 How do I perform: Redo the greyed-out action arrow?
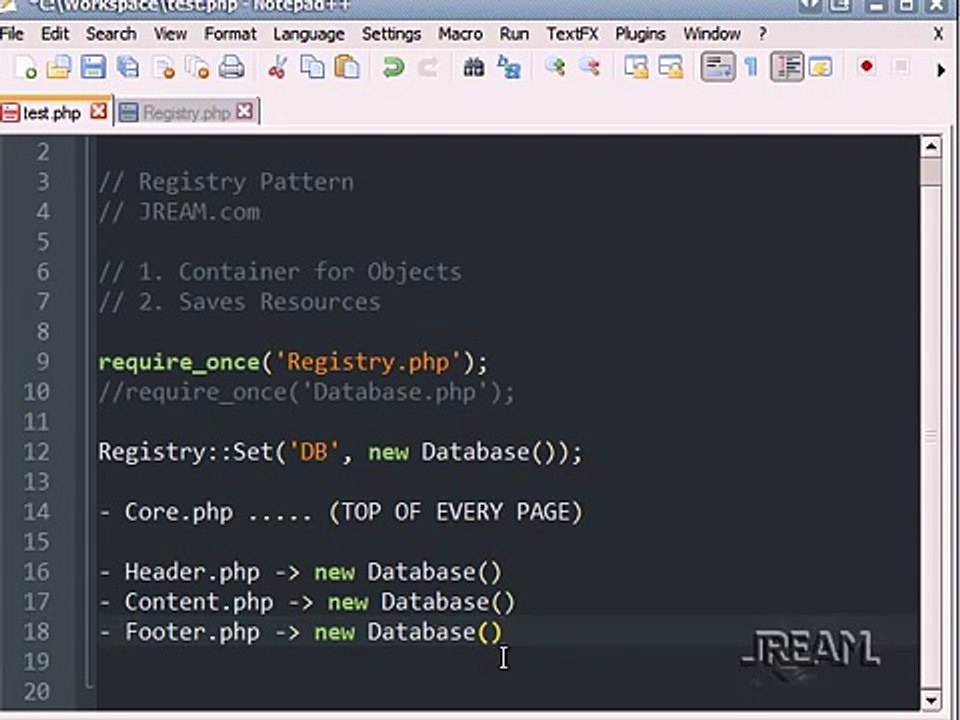428,67
